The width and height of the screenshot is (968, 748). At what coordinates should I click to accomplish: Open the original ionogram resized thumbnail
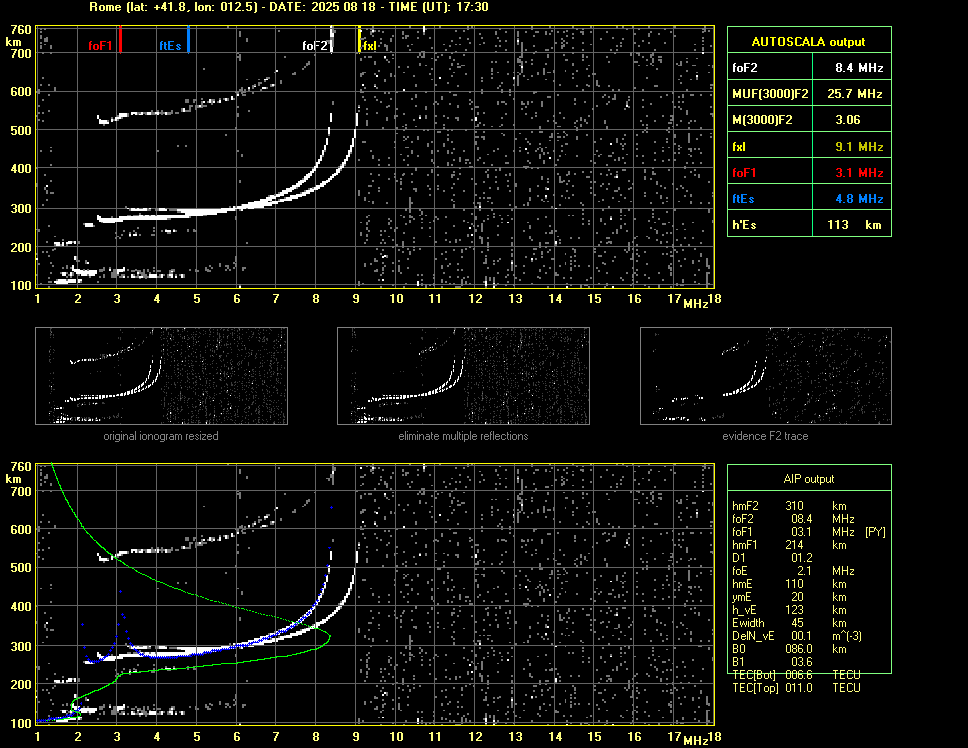(x=161, y=376)
